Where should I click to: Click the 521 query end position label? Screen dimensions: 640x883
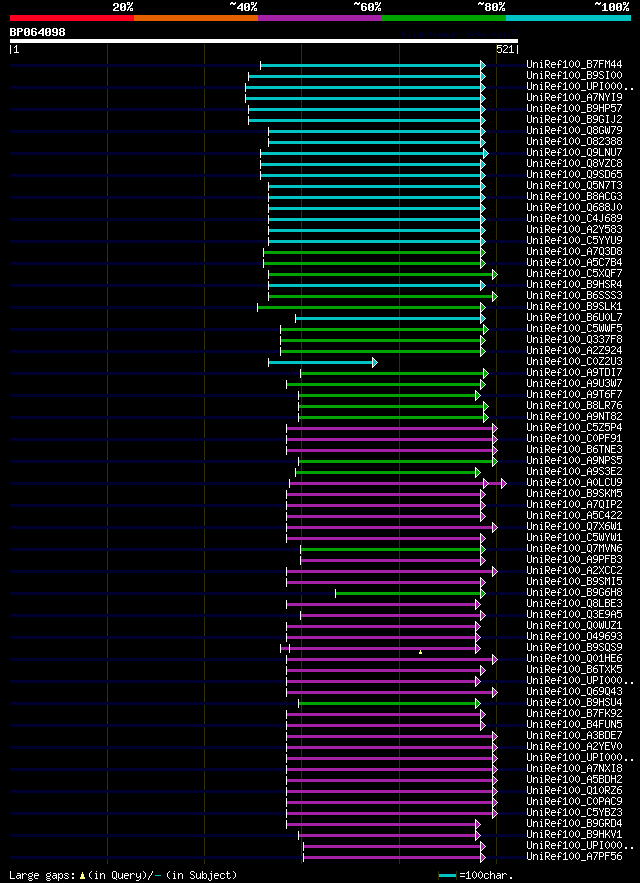tap(505, 50)
